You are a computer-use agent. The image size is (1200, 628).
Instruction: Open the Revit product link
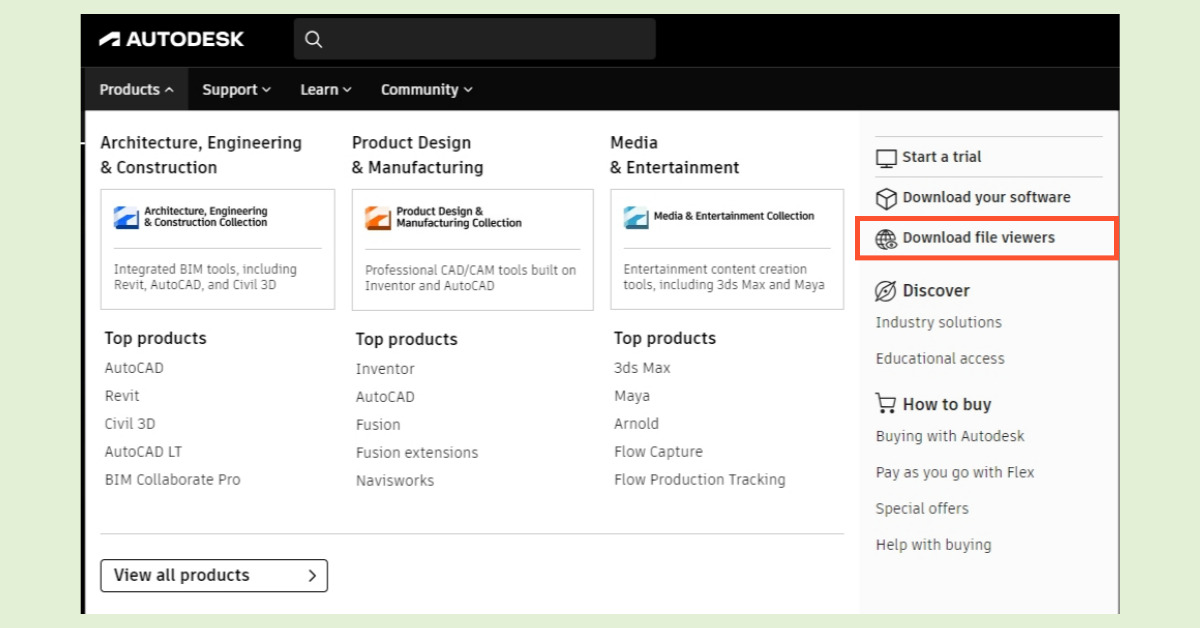click(122, 396)
